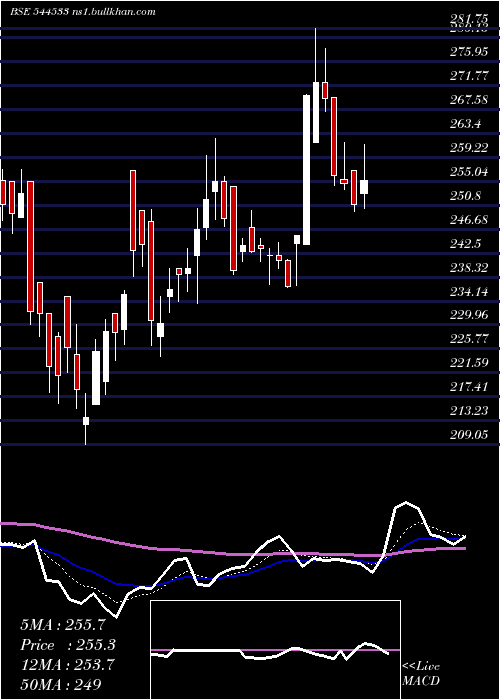Click the 267.58 price axis label
500x700 pixels.
point(469,100)
